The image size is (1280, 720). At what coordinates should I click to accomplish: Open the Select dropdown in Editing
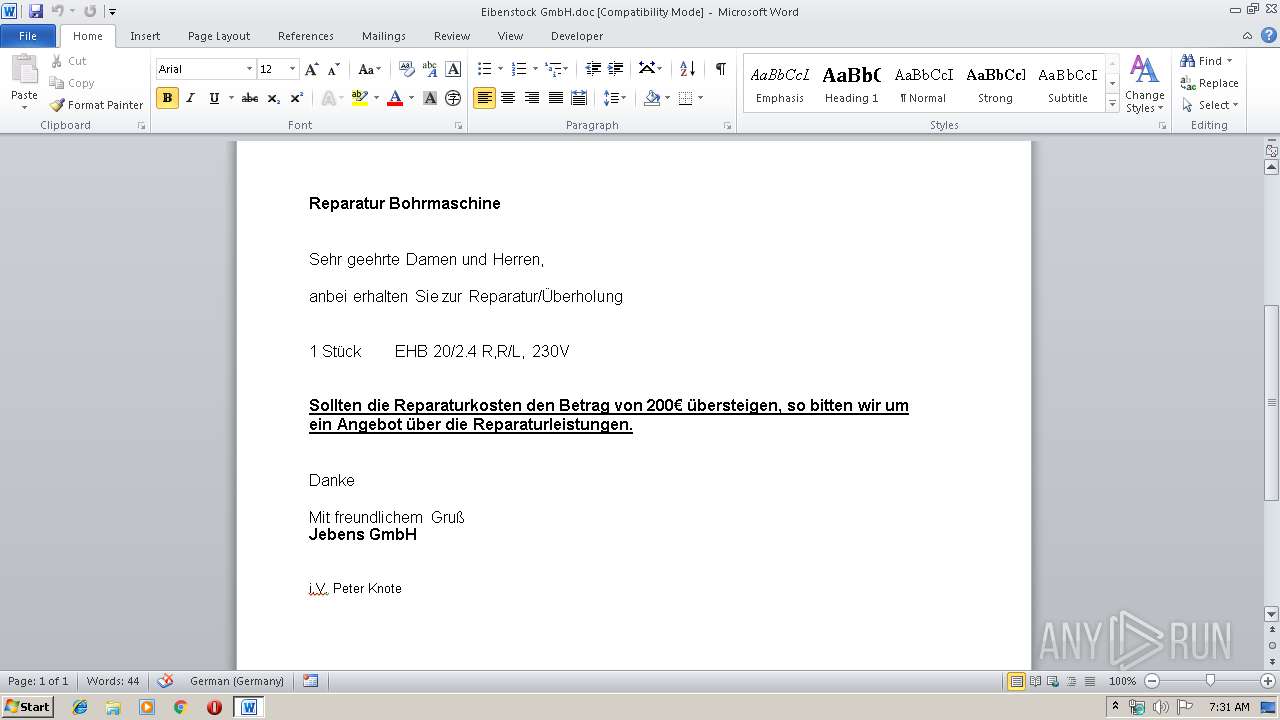[x=1209, y=105]
